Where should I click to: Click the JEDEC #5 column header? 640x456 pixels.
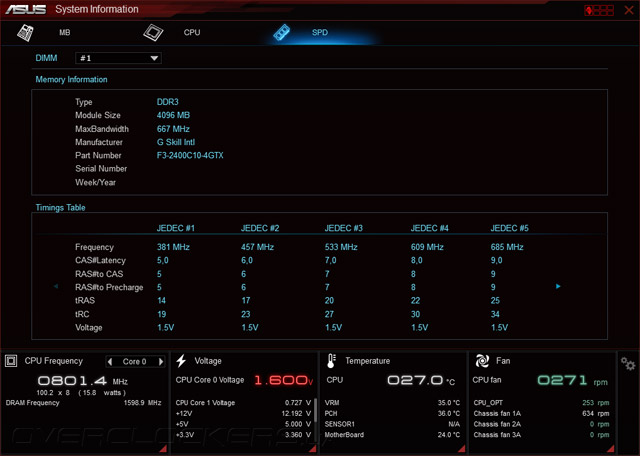pyautogui.click(x=509, y=228)
